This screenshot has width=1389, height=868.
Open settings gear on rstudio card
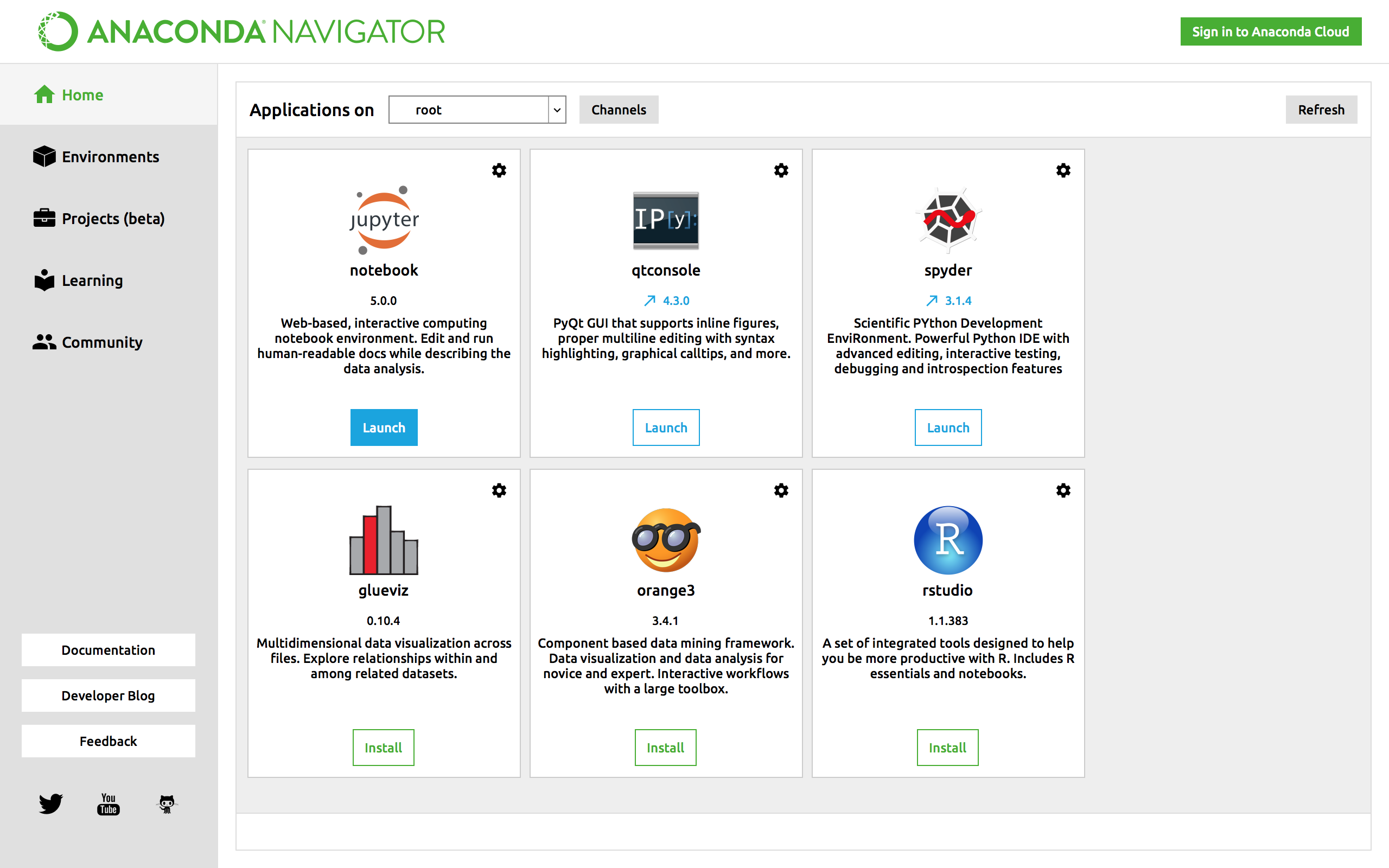click(1063, 490)
